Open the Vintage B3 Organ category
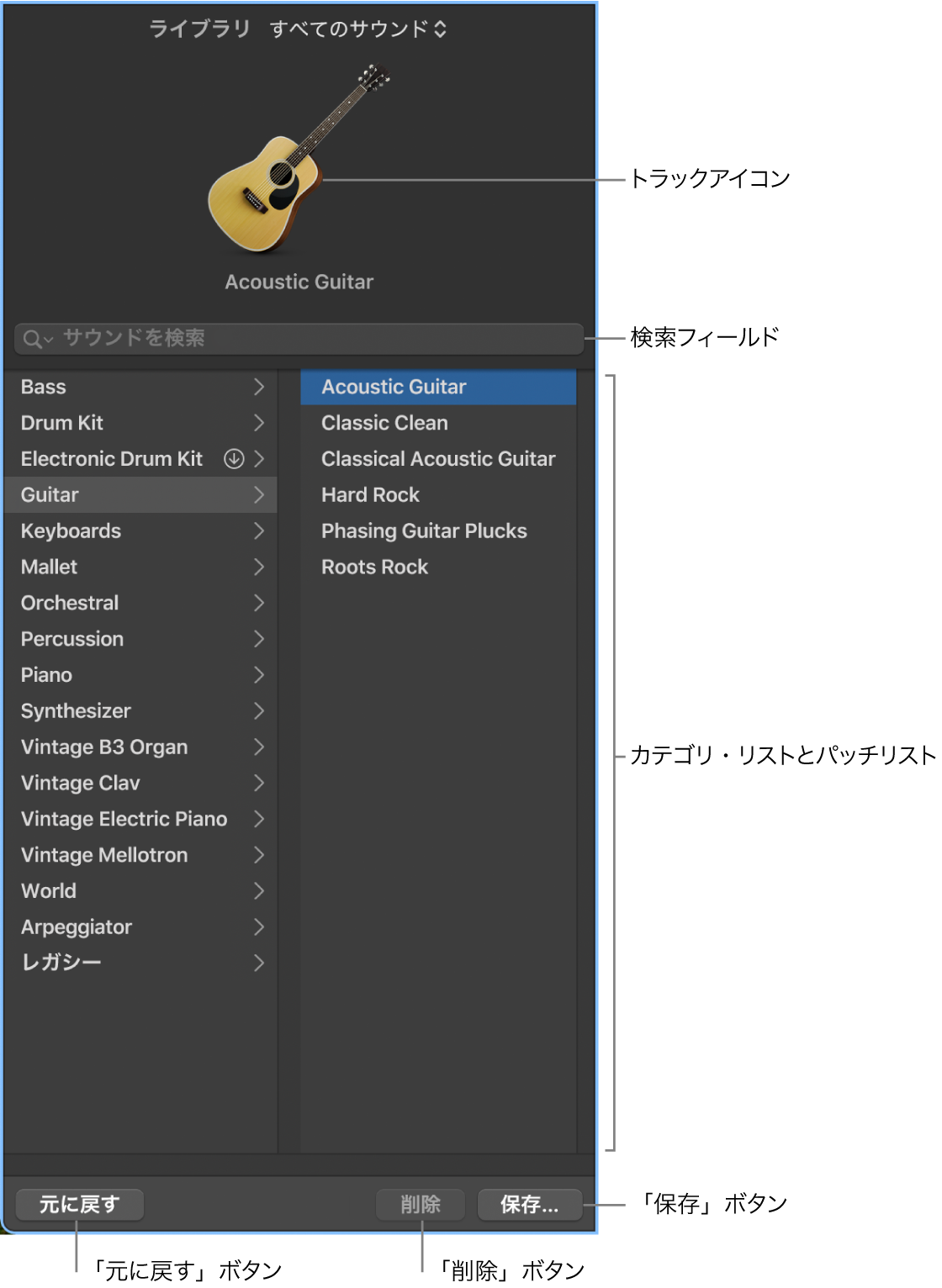The image size is (942, 1288). coord(104,747)
